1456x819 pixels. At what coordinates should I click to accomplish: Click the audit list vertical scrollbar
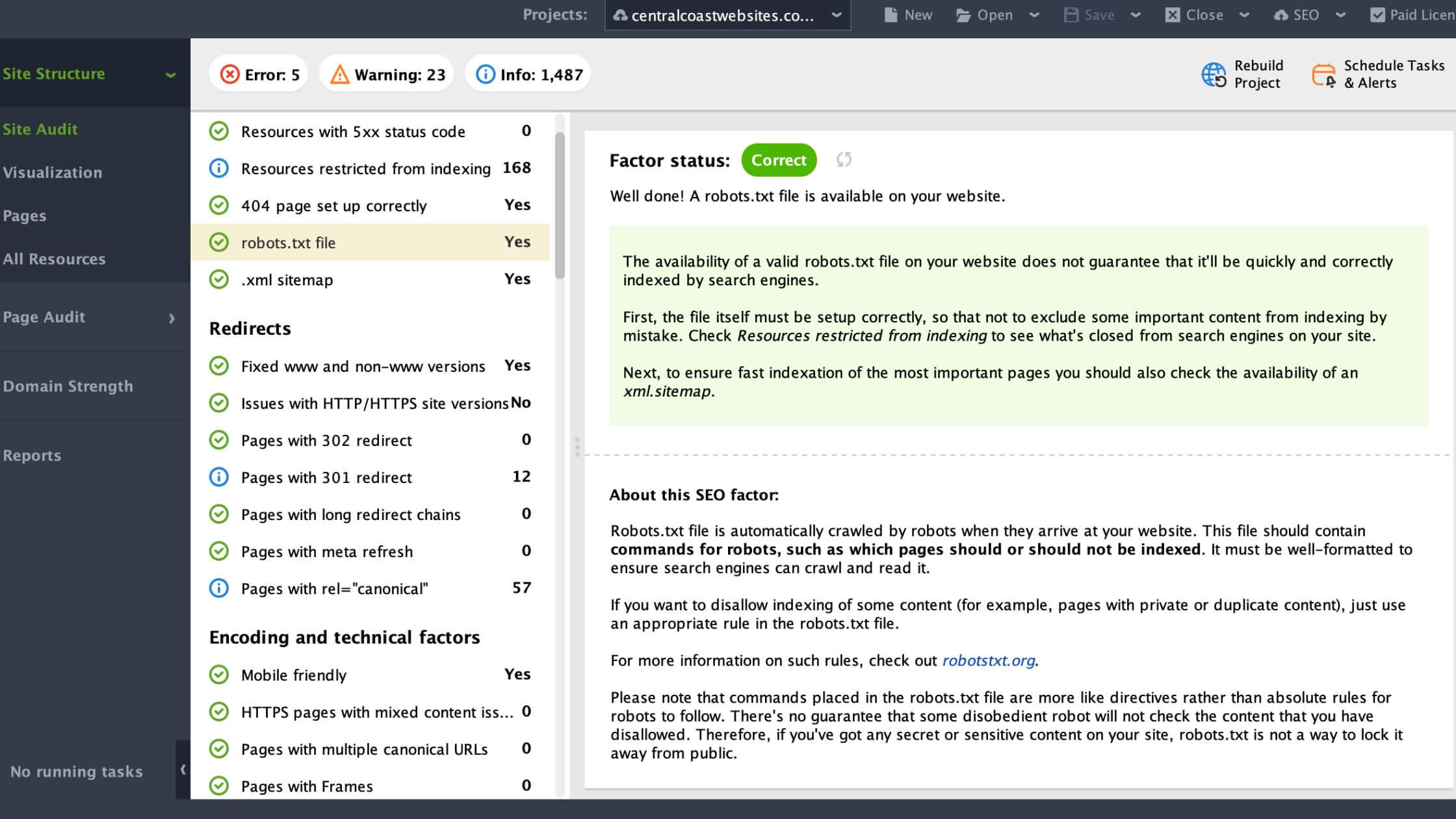pyautogui.click(x=560, y=205)
